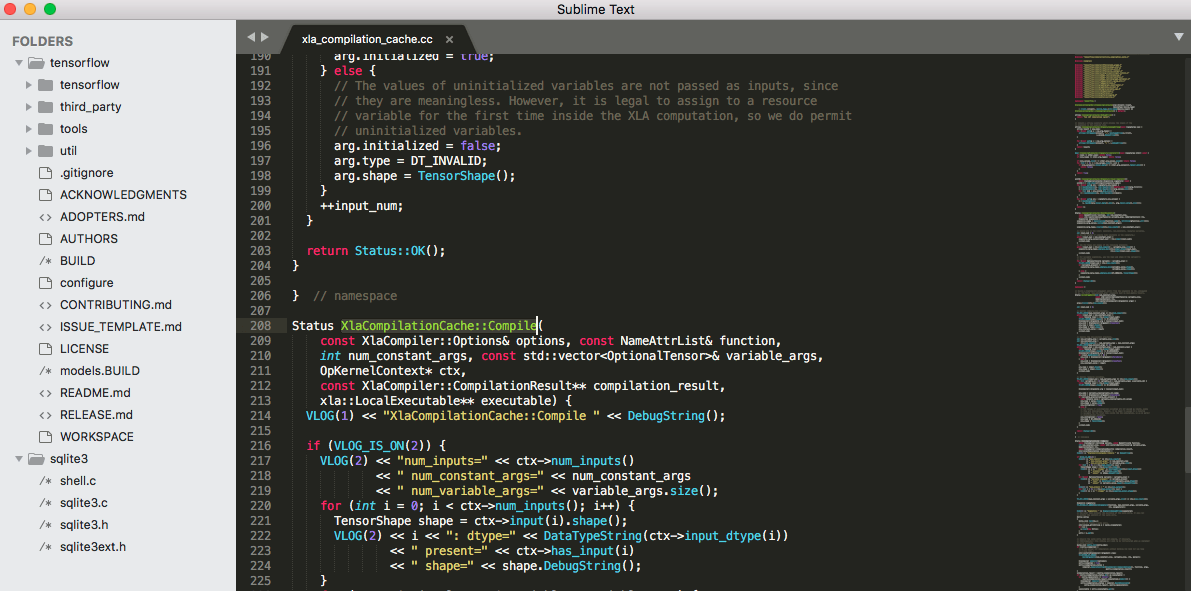
Task: Open the WORKSPACE file
Action: 96,437
